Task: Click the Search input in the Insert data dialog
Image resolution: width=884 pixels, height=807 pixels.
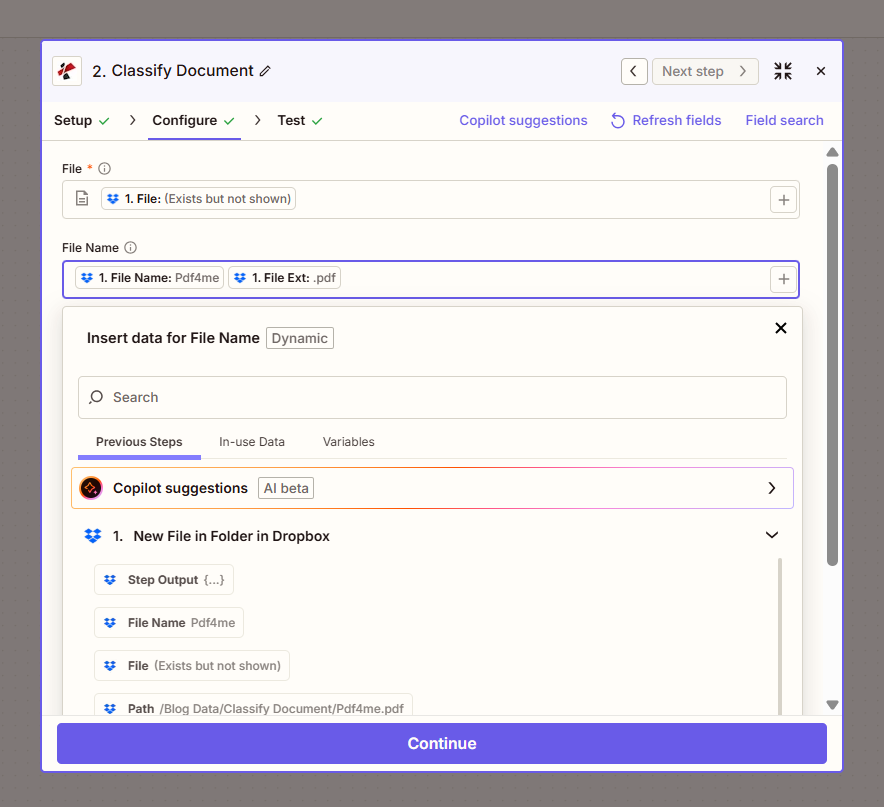Action: [x=432, y=397]
